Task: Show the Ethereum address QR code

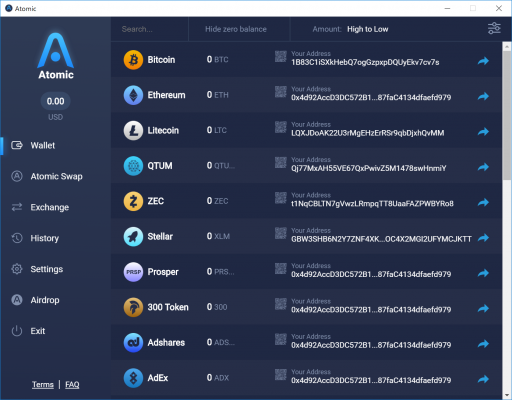Action: 281,92
